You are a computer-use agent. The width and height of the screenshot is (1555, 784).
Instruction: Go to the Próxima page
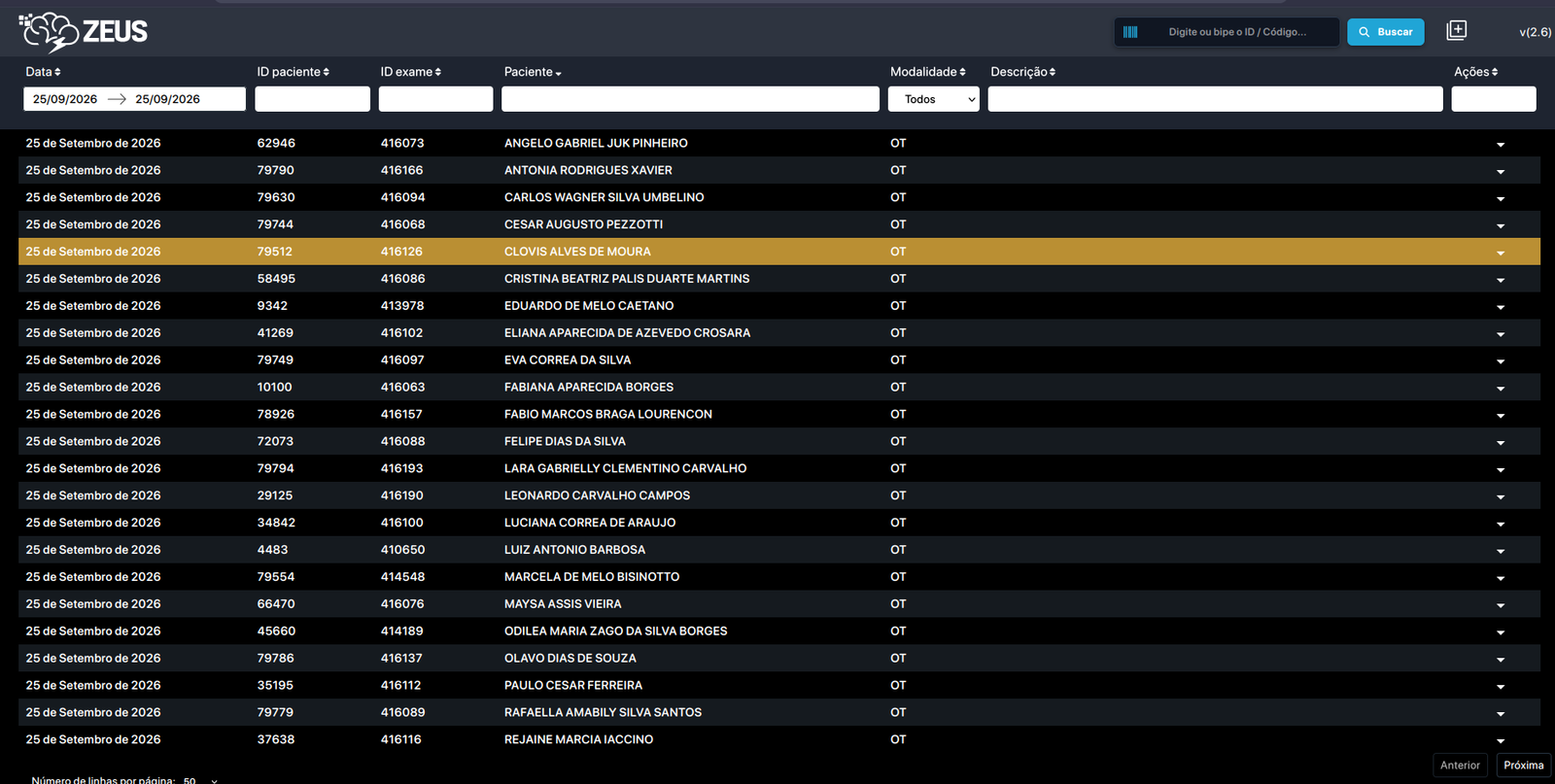[x=1523, y=766]
